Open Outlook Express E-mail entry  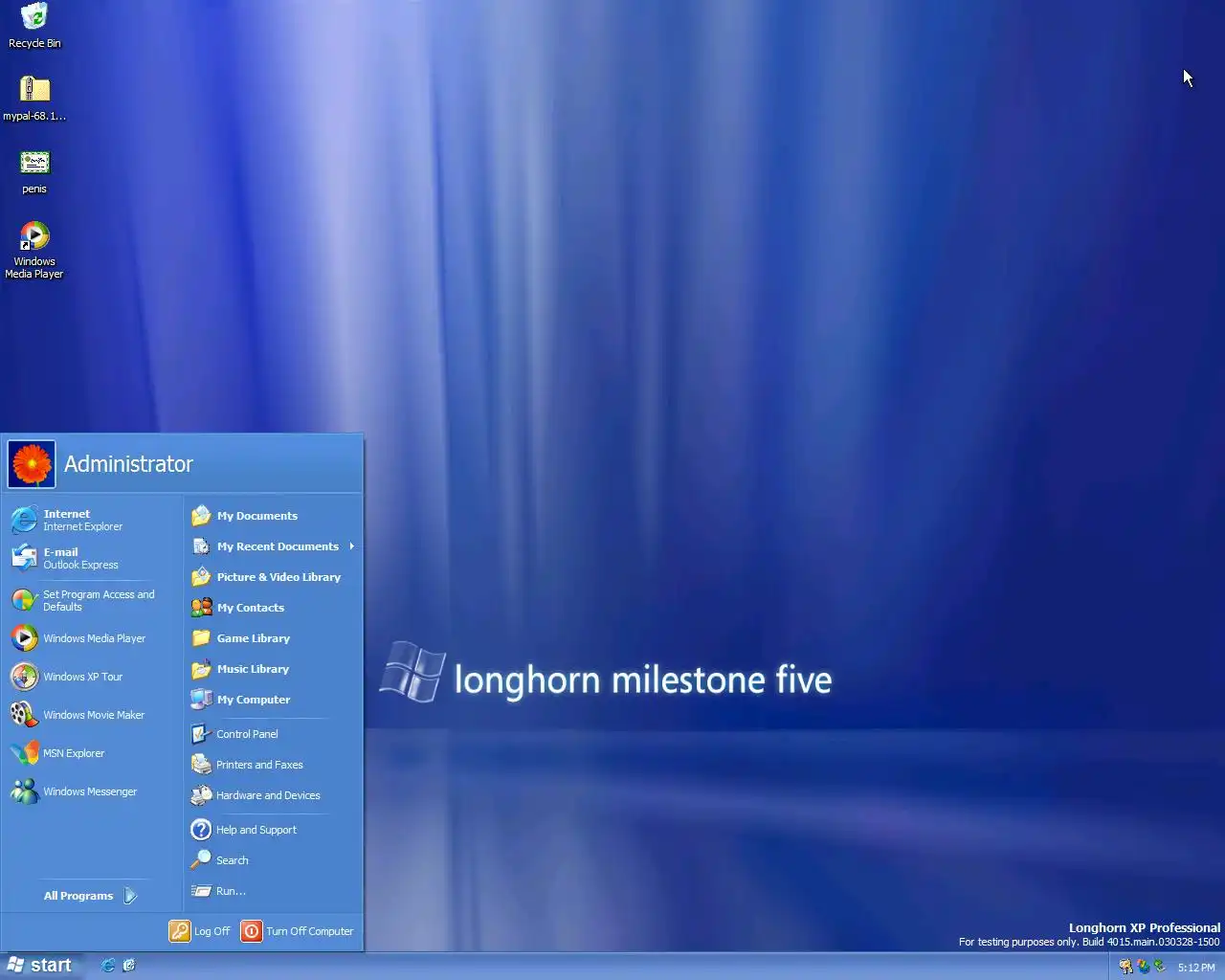pyautogui.click(x=92, y=558)
